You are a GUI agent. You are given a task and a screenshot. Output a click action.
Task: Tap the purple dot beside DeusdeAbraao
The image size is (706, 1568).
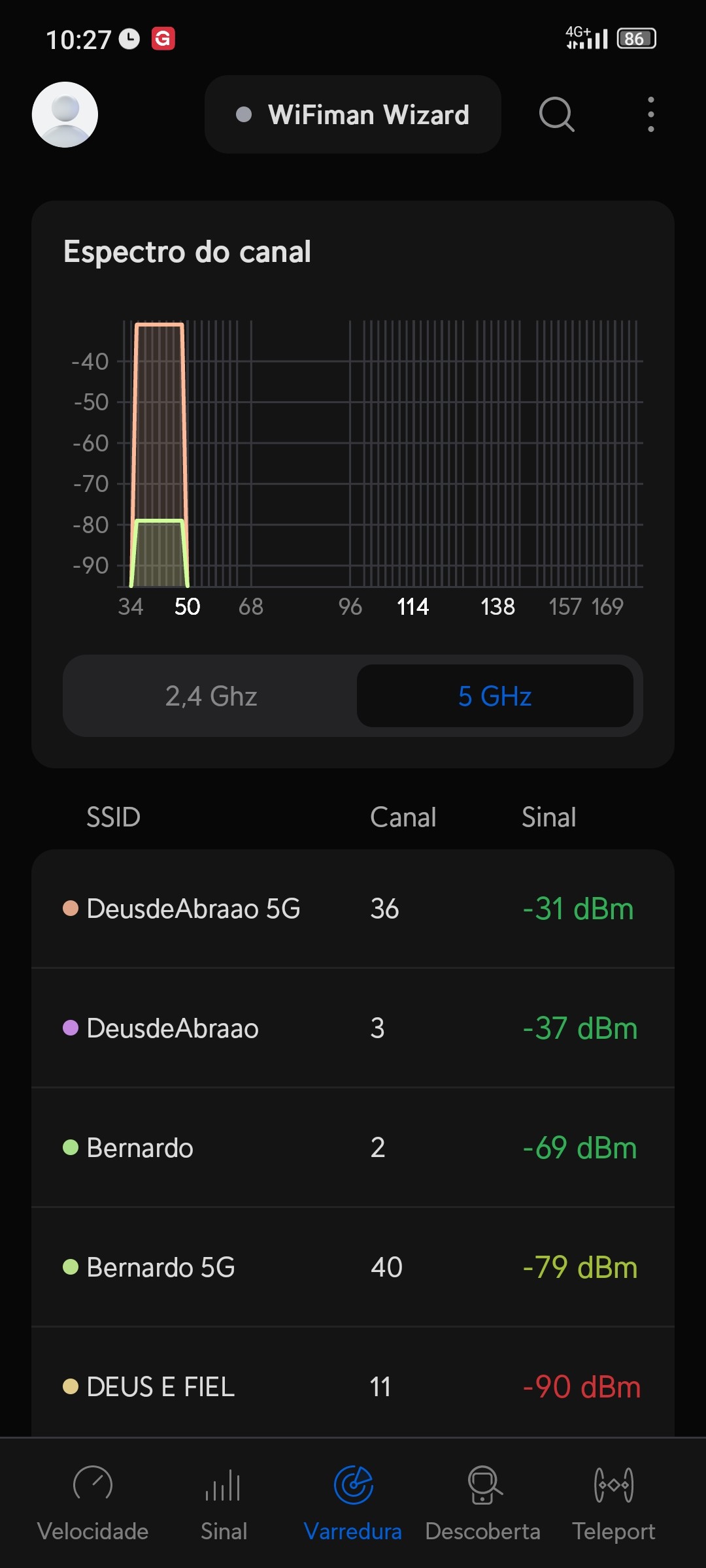click(71, 1028)
